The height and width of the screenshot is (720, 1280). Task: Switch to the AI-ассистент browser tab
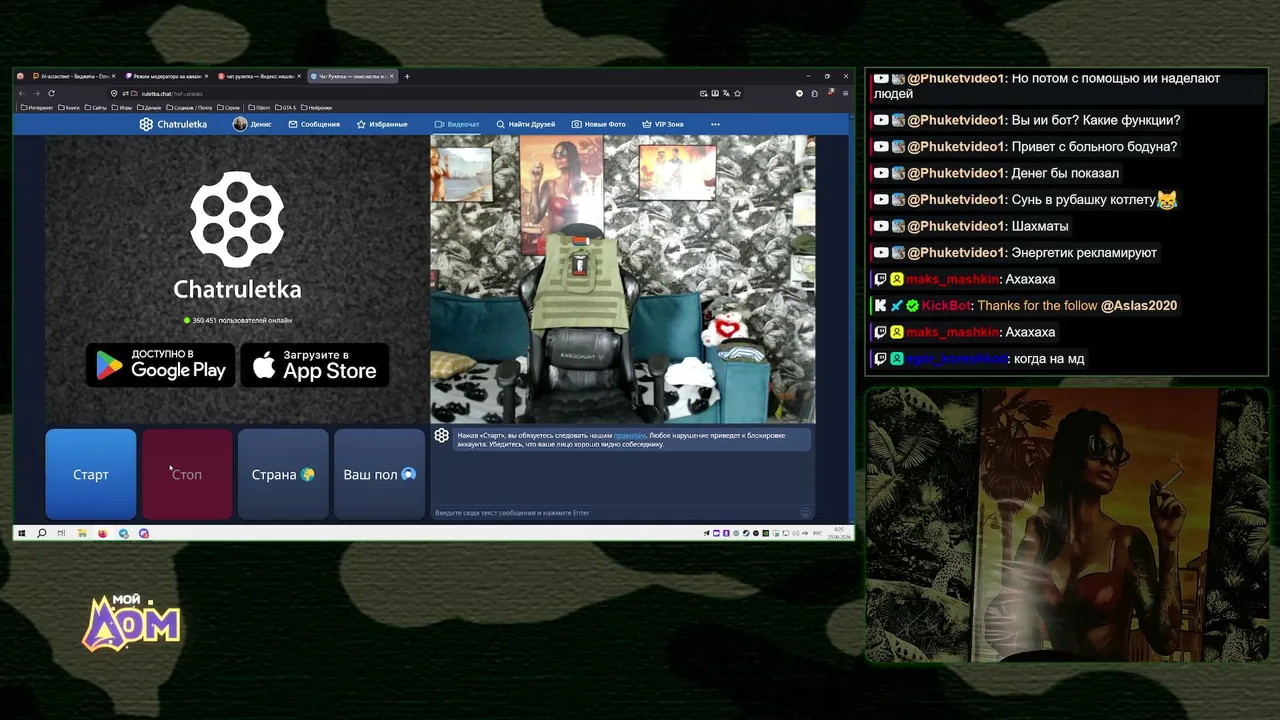(x=72, y=76)
